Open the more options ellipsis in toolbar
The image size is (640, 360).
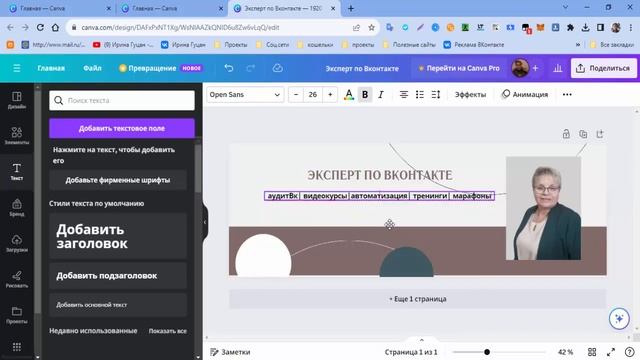tap(567, 95)
